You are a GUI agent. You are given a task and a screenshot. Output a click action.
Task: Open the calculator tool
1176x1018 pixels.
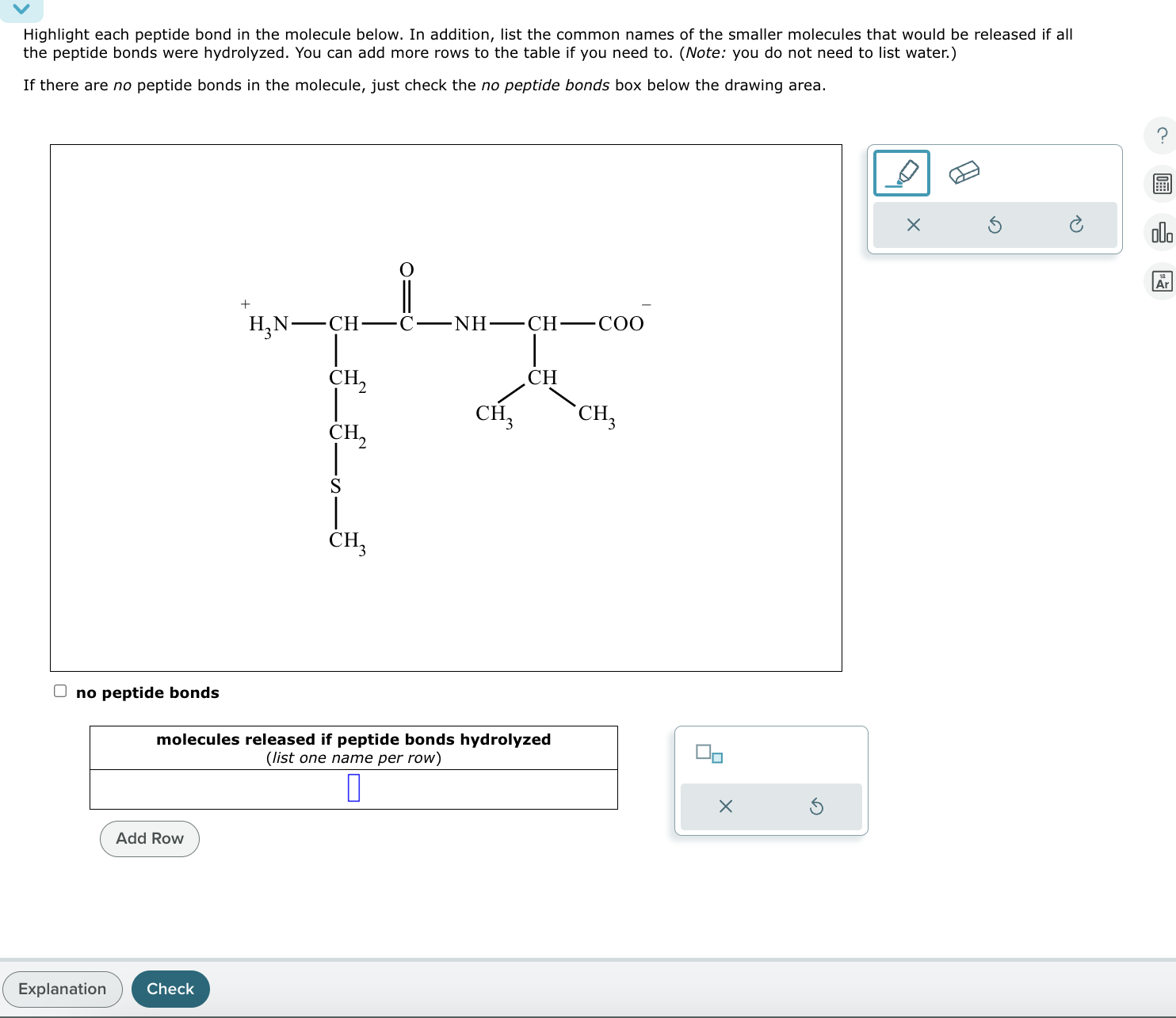point(1160,184)
